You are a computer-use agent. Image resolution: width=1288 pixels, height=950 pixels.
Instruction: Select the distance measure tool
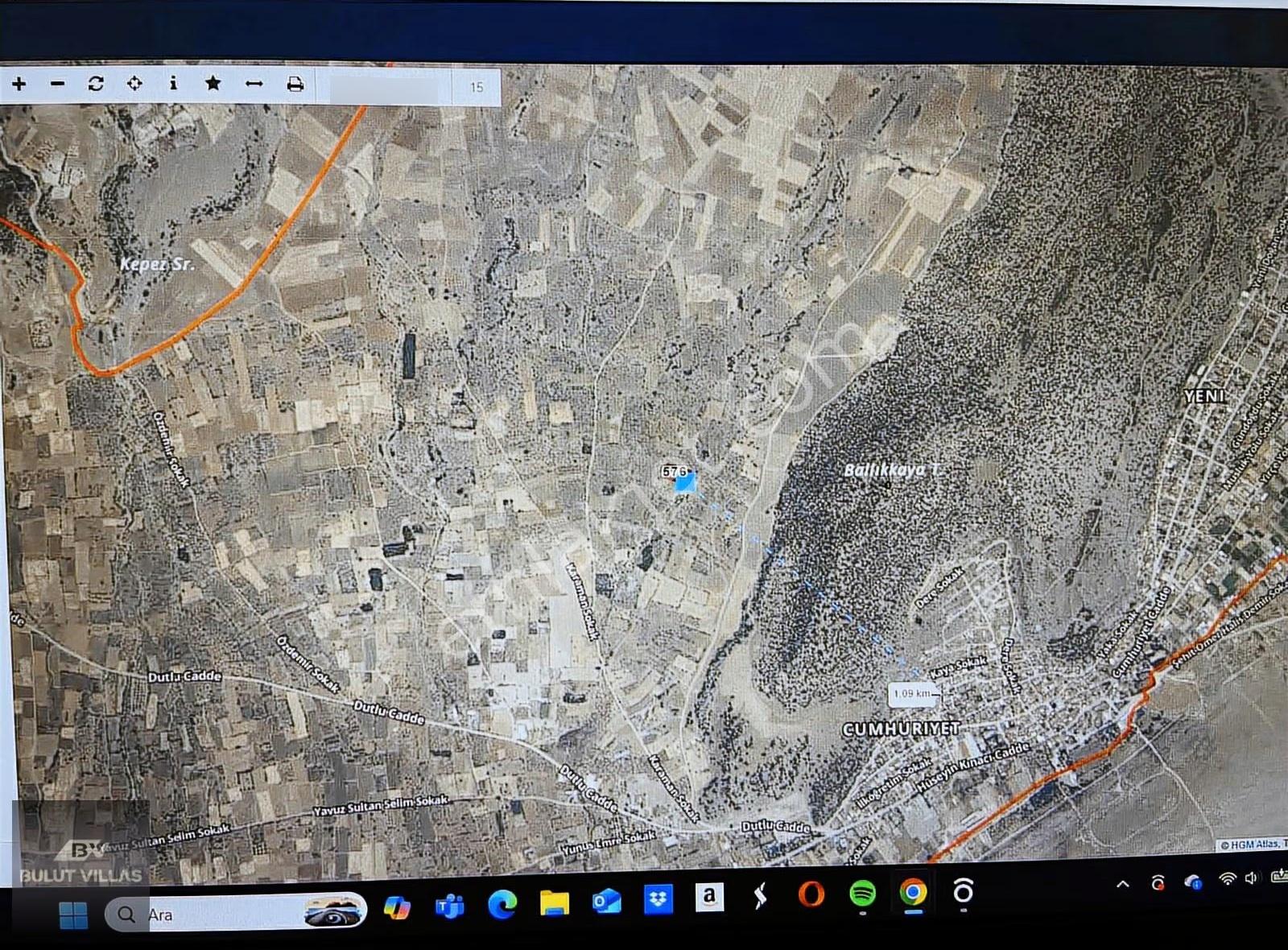[254, 84]
